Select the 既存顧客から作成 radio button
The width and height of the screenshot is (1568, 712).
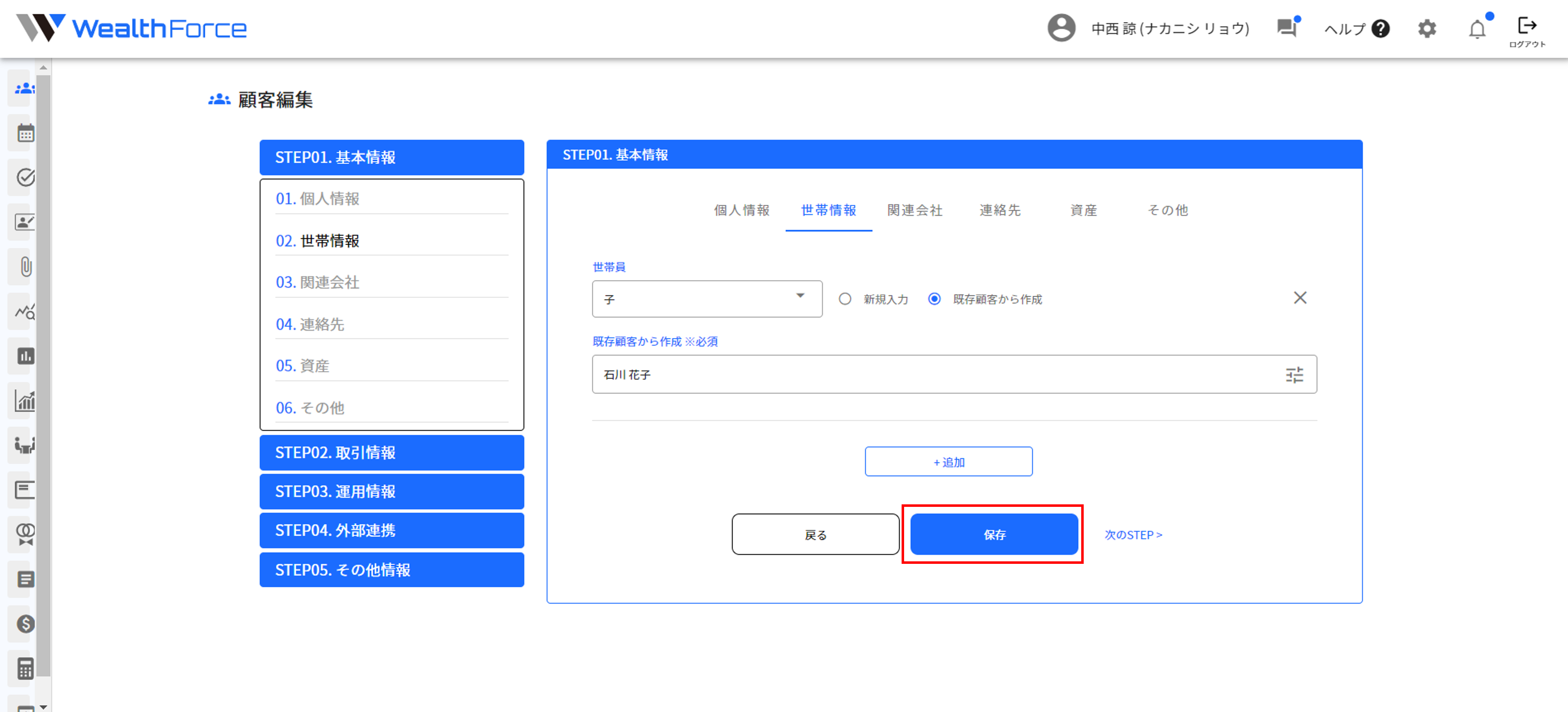click(934, 299)
